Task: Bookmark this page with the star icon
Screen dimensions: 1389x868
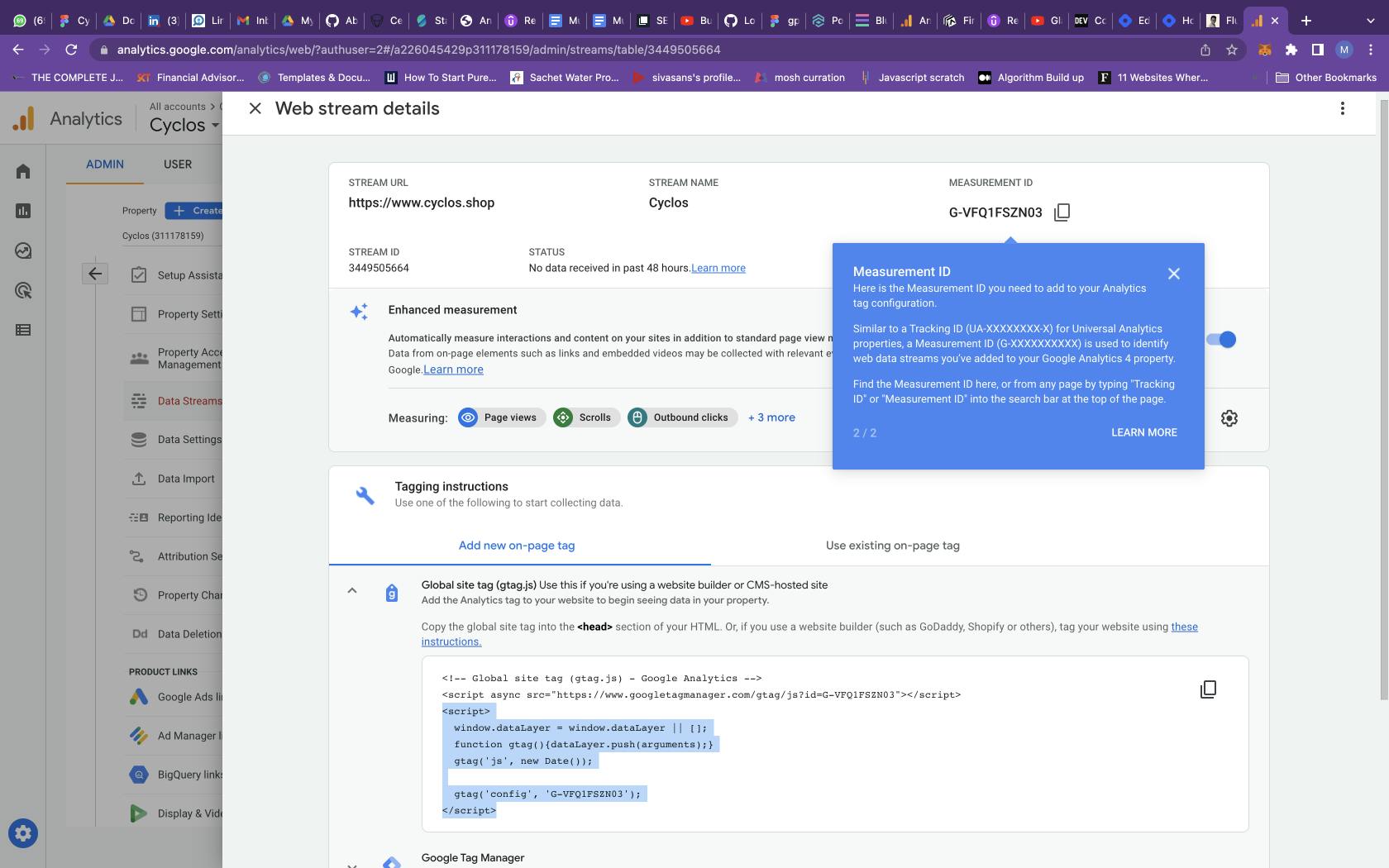Action: pyautogui.click(x=1232, y=50)
